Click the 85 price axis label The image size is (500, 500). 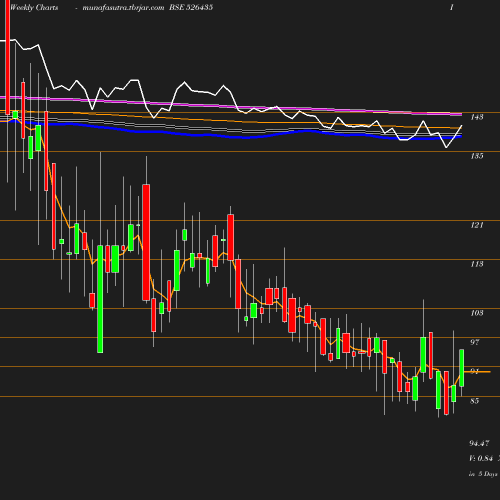point(475,401)
